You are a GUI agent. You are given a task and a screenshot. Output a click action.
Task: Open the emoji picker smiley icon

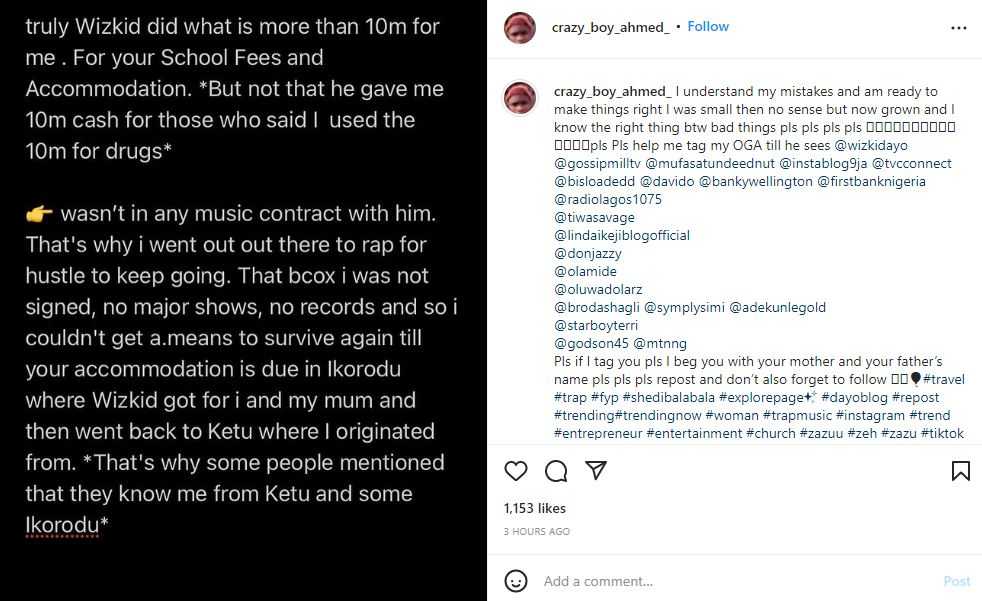point(516,581)
